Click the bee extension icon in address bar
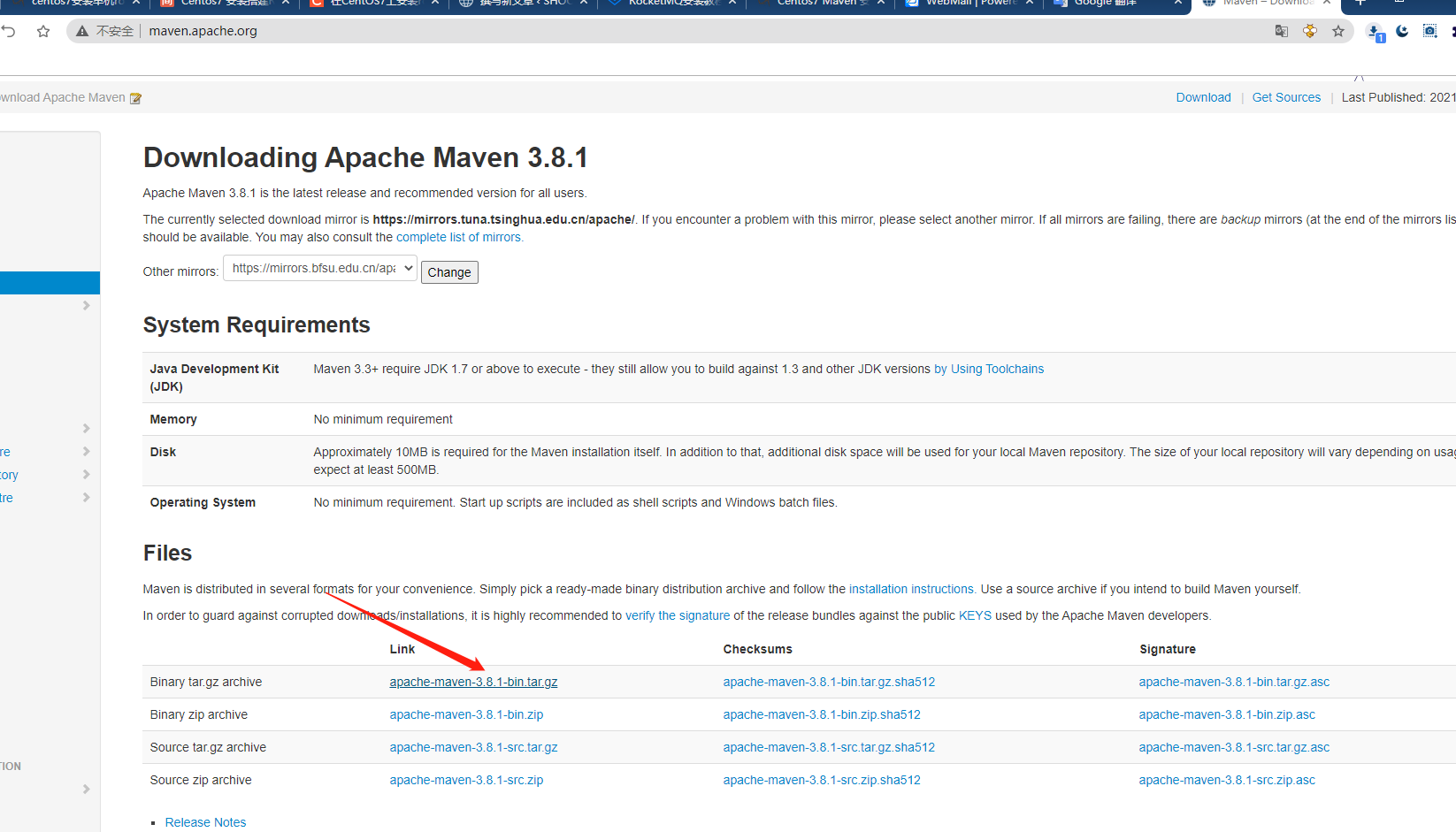The width and height of the screenshot is (1456, 832). (x=1310, y=31)
